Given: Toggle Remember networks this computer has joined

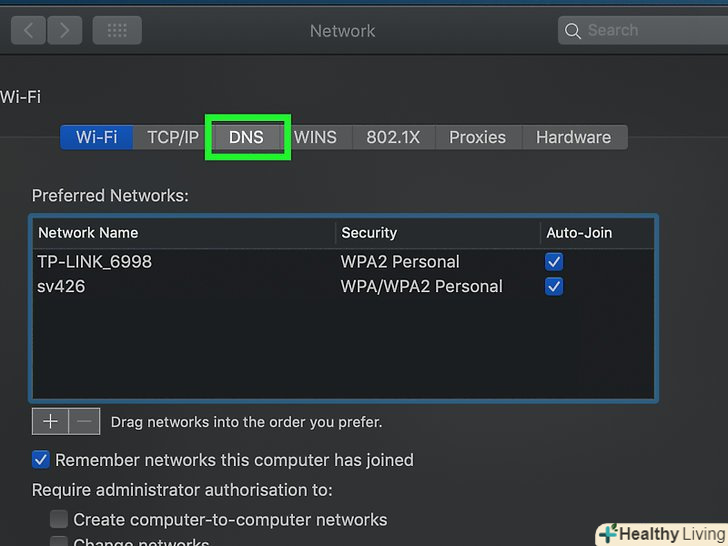Looking at the screenshot, I should [x=41, y=460].
